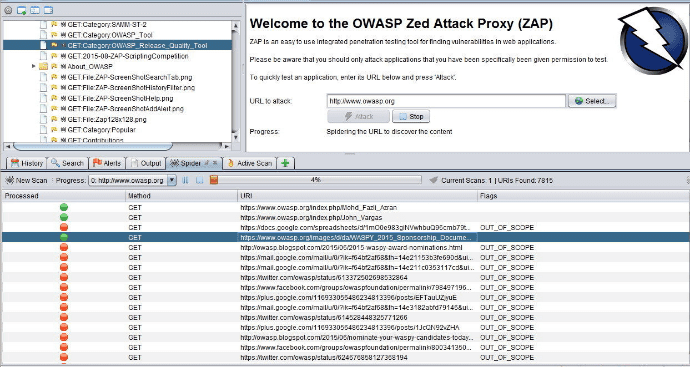690x367 pixels.
Task: Sort by the Processed column header
Action: [63, 196]
